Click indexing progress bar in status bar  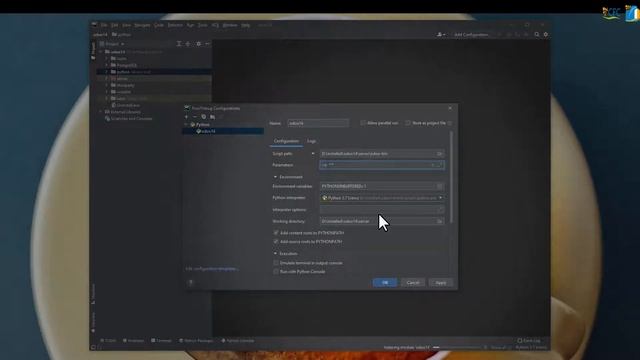click(457, 347)
